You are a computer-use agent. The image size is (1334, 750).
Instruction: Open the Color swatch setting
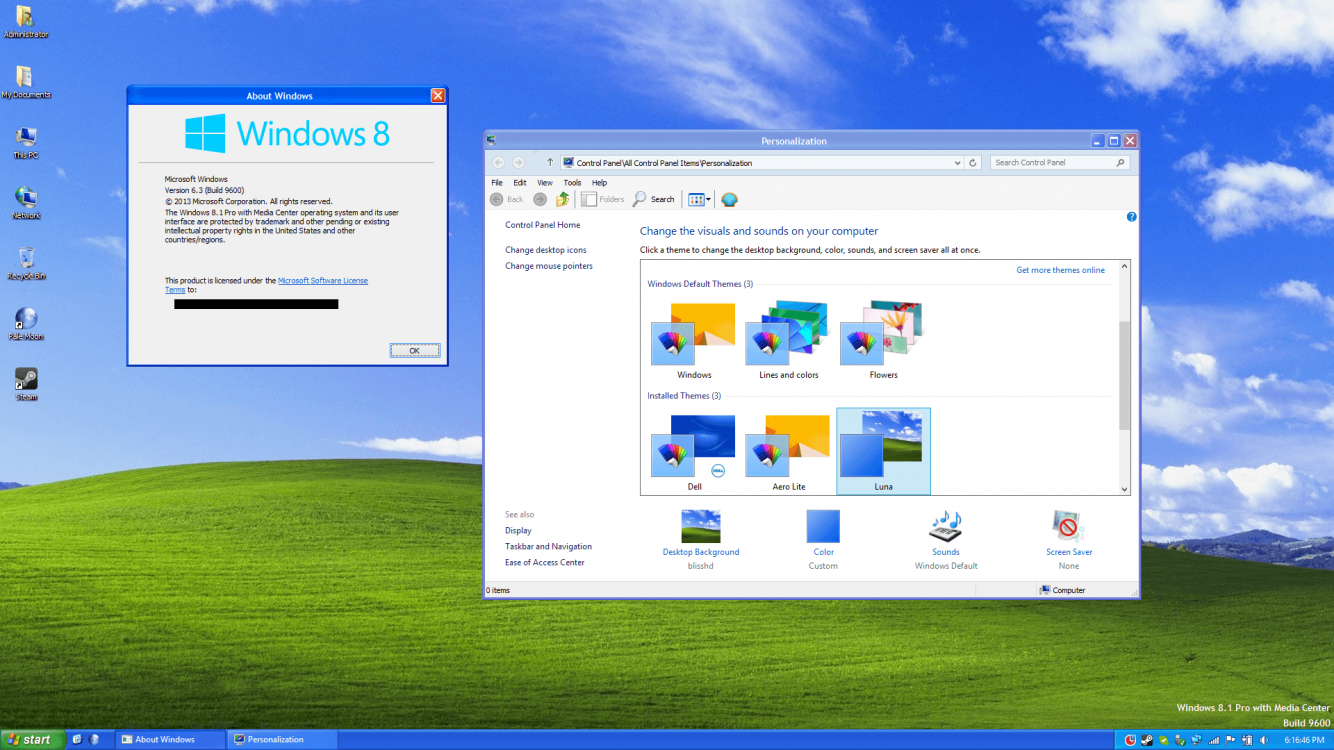pos(823,526)
